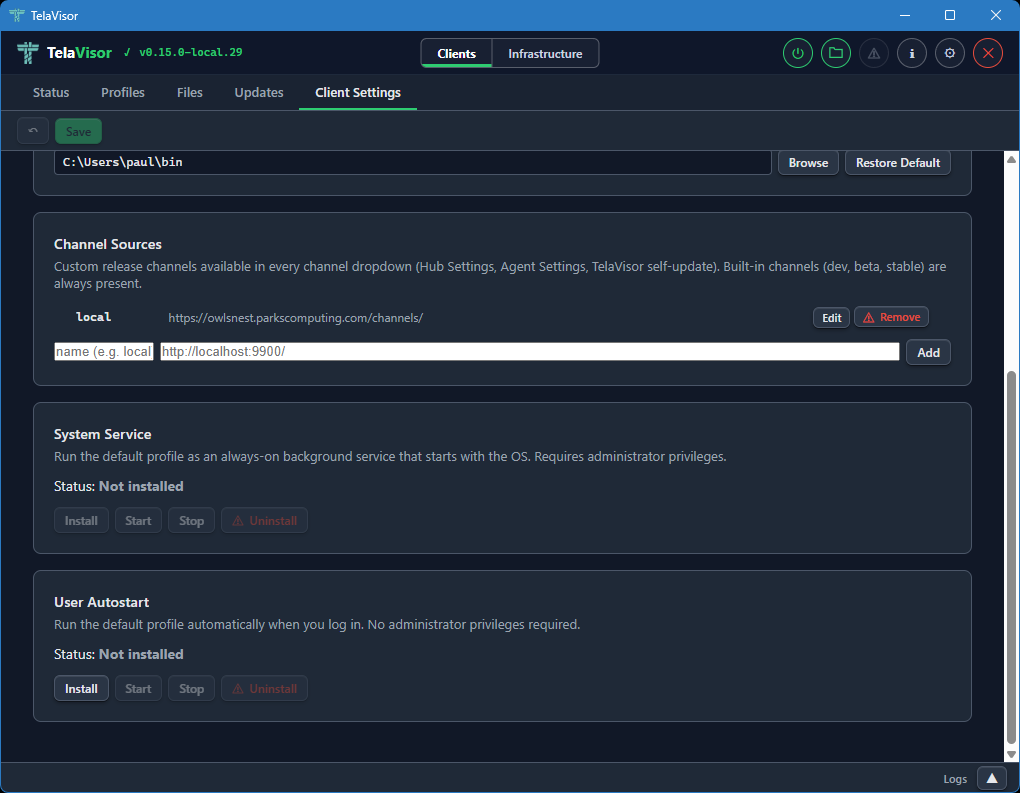1020x793 pixels.
Task: Open the green folder icon button
Action: point(836,53)
